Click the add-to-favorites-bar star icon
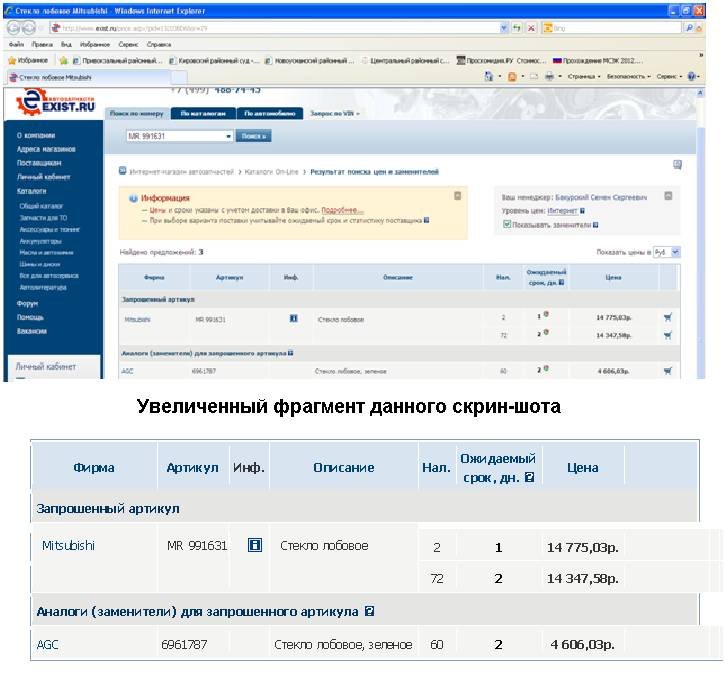The width and height of the screenshot is (724, 694). [x=64, y=60]
